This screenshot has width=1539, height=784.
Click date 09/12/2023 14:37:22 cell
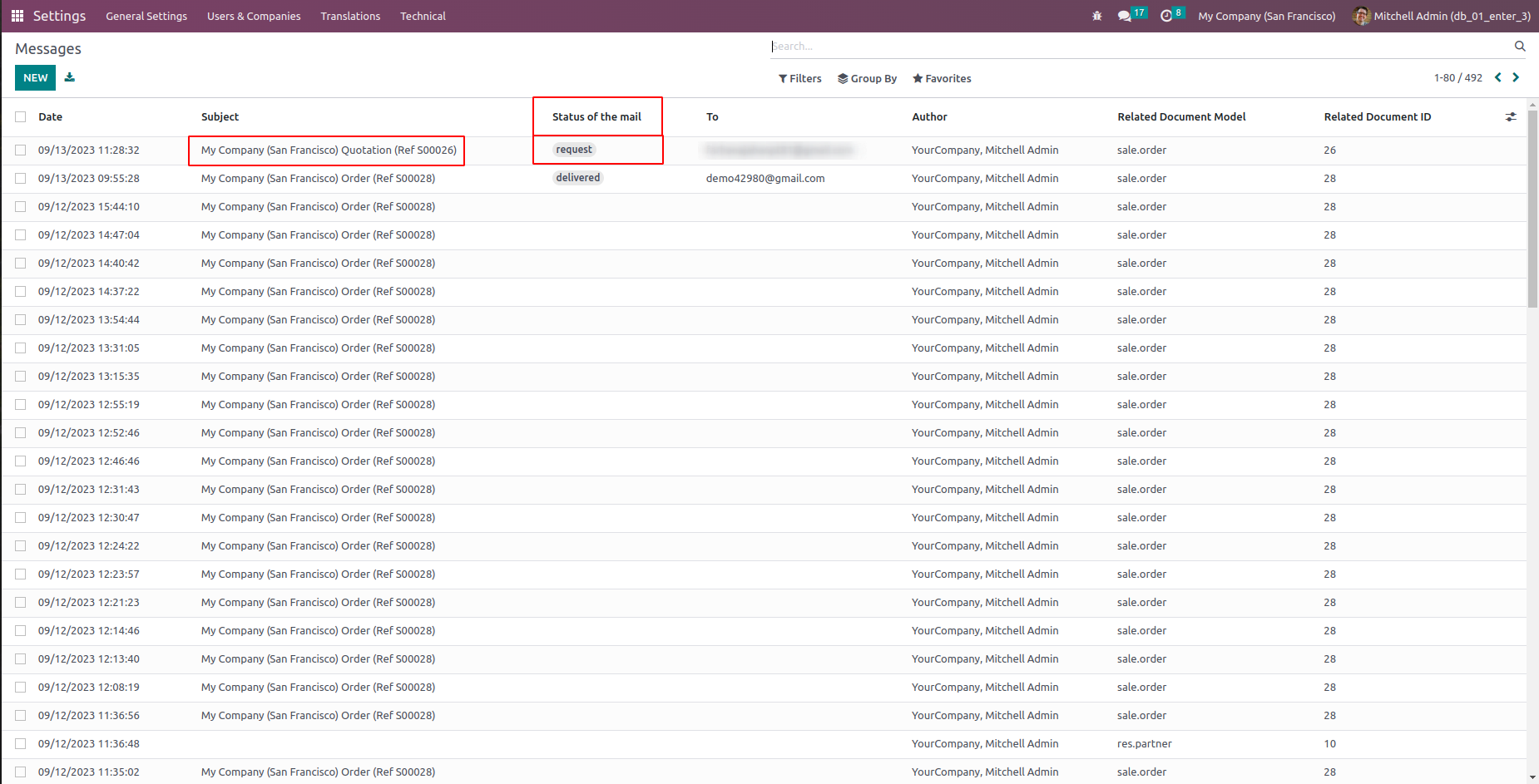coord(89,292)
